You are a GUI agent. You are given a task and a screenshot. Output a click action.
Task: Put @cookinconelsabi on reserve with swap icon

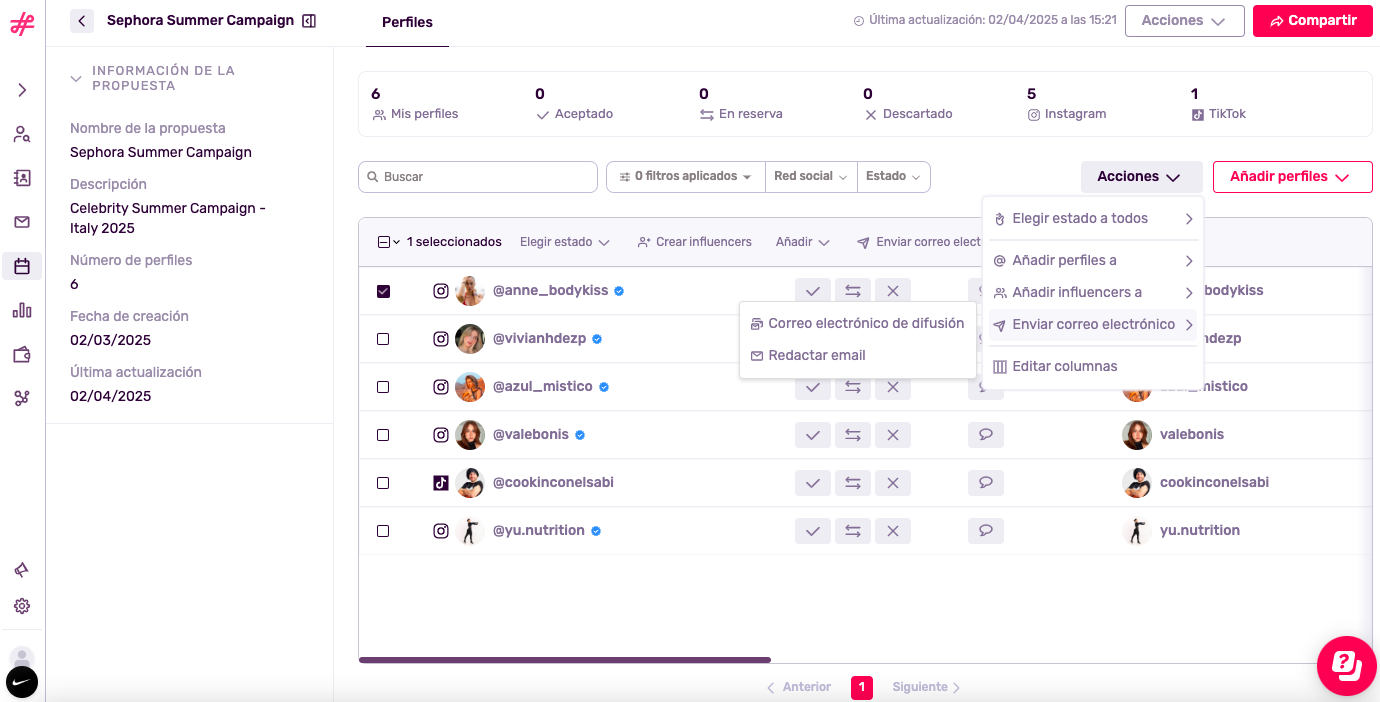point(853,483)
